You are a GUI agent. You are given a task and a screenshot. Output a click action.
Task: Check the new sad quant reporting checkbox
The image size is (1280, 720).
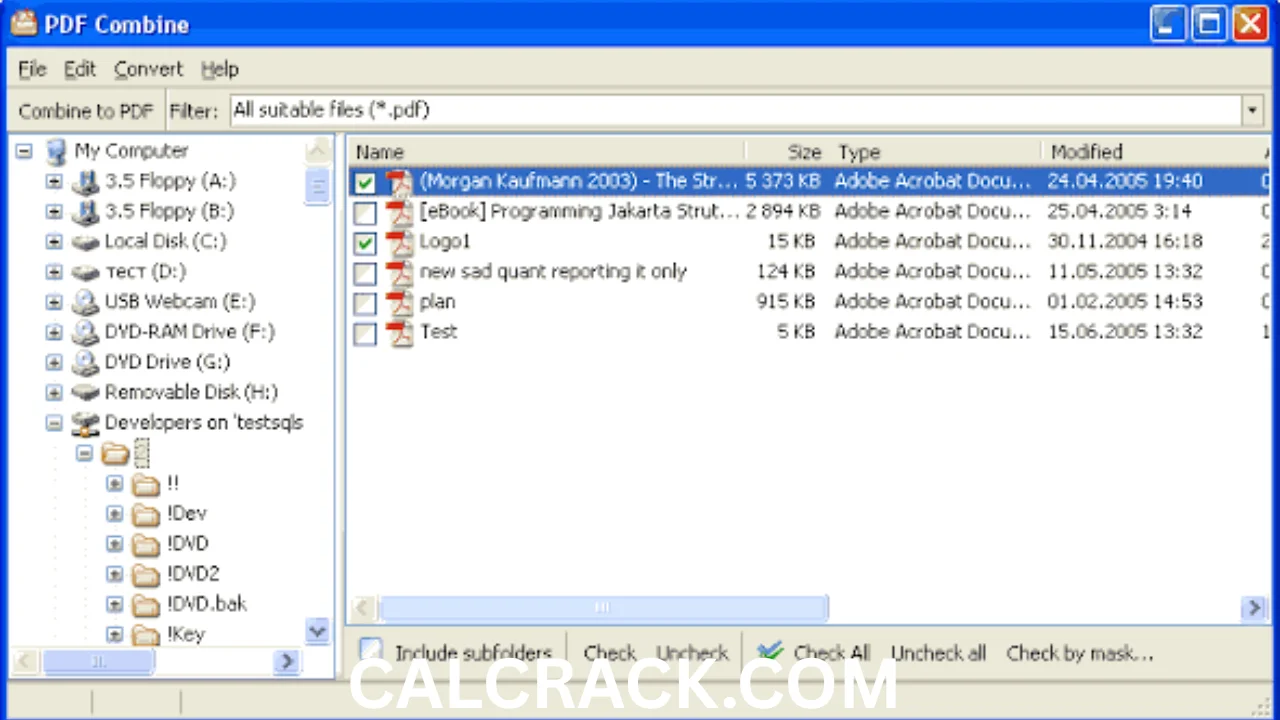tap(365, 273)
